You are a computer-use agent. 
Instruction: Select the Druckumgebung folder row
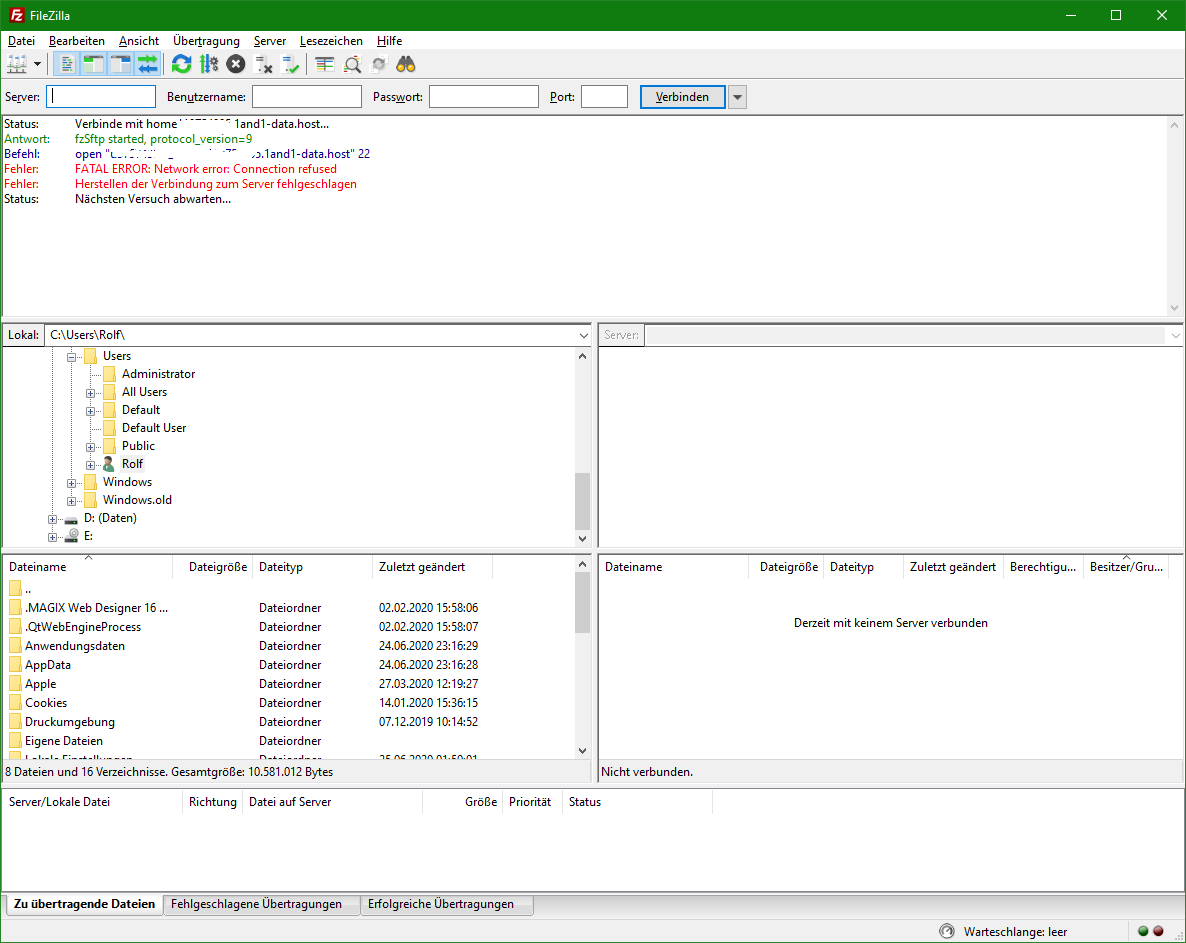[290, 722]
